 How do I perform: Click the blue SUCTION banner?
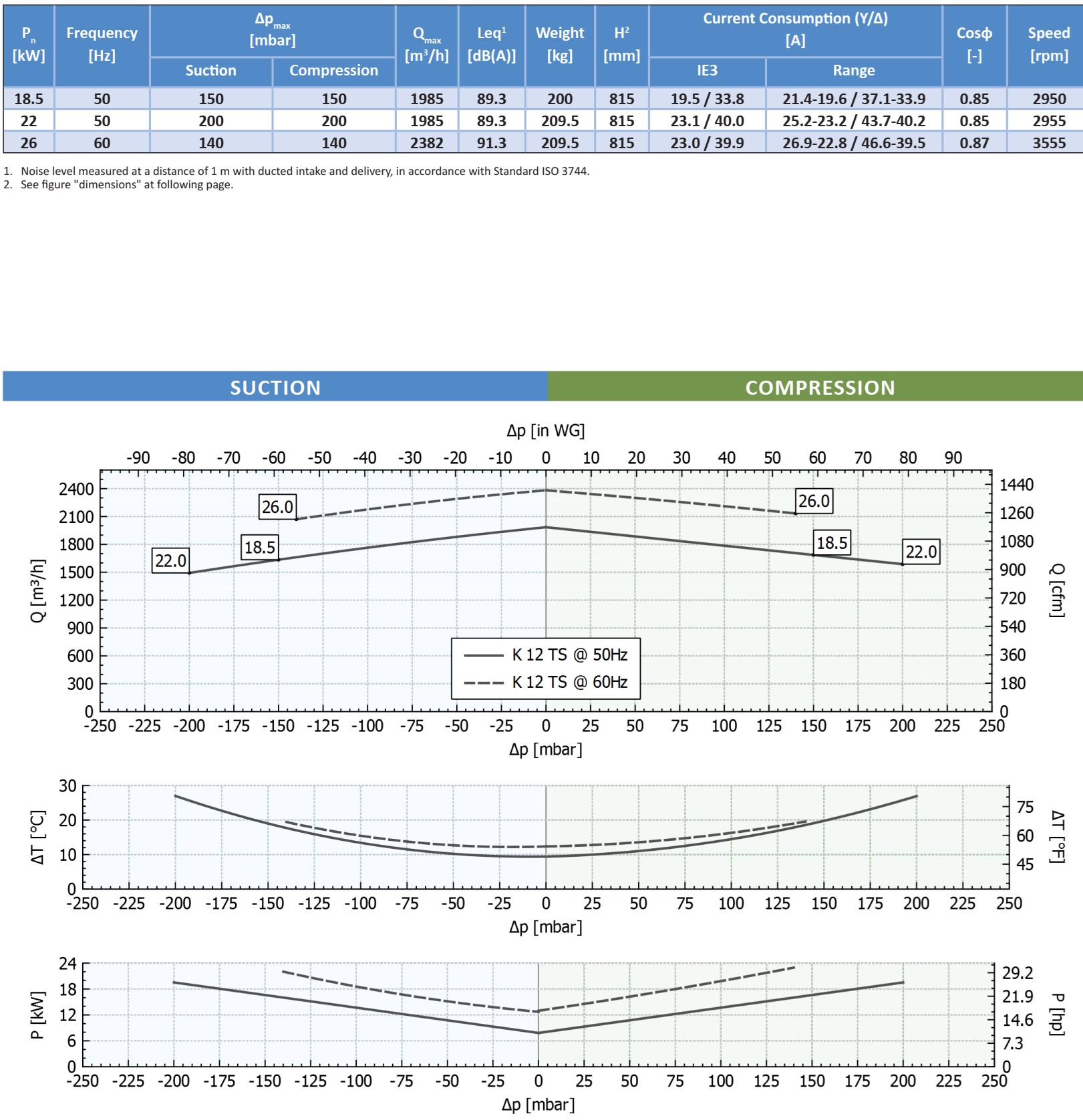(x=275, y=387)
